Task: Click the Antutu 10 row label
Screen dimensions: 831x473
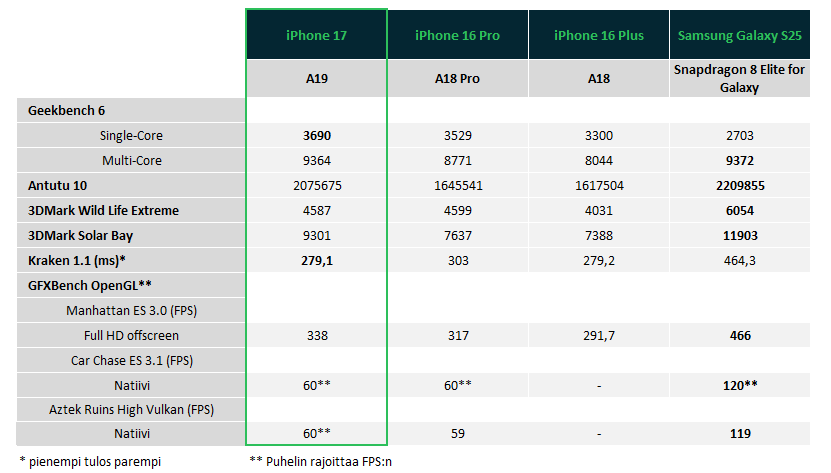Action: [55, 185]
